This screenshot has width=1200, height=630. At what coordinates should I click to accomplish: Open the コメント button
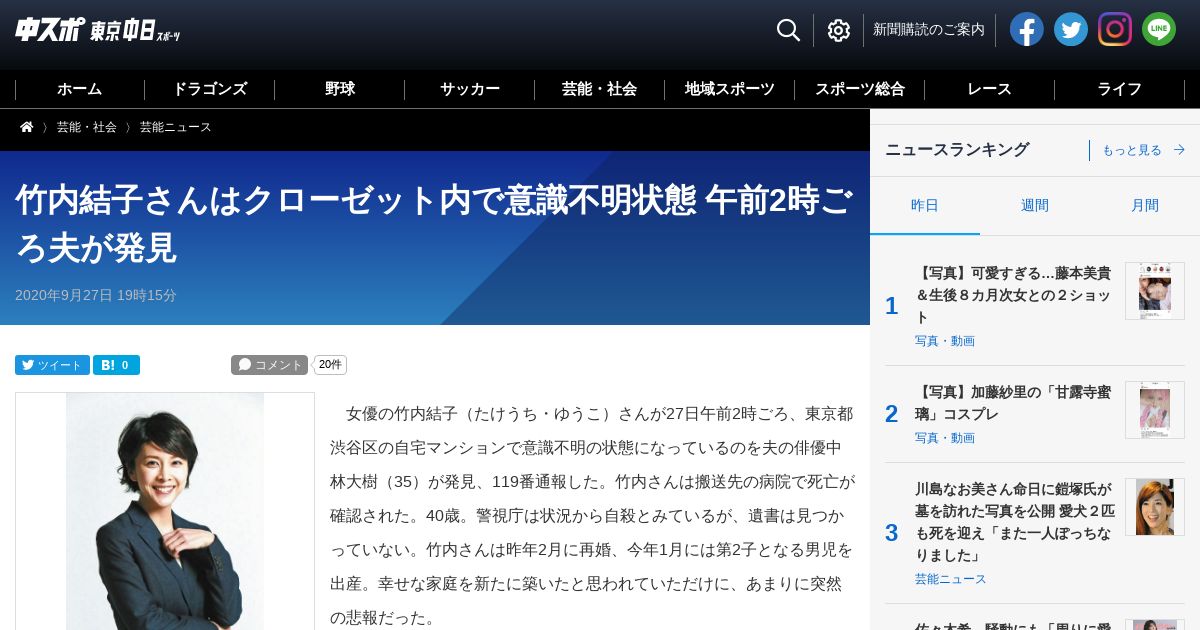point(269,365)
